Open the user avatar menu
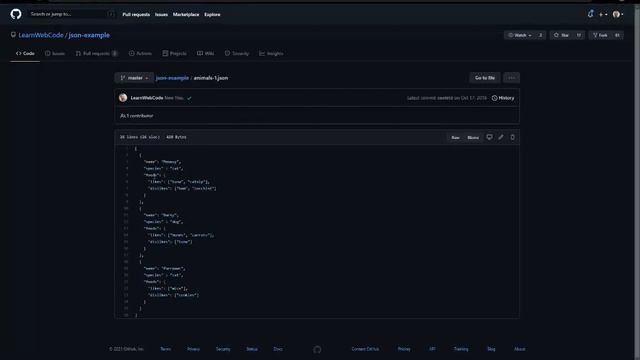 point(618,14)
